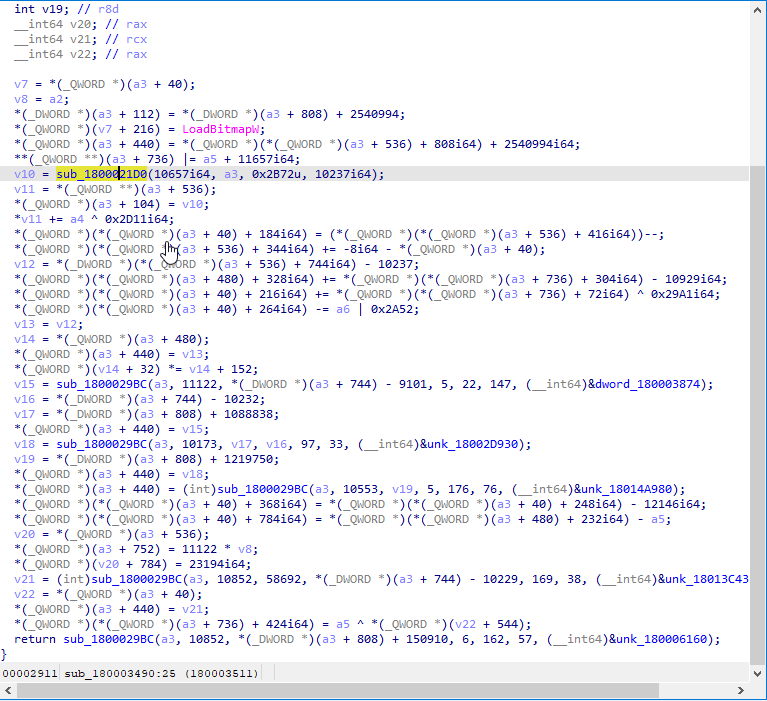Click the horizontal scrollbar thumb

pyautogui.click(x=338, y=690)
